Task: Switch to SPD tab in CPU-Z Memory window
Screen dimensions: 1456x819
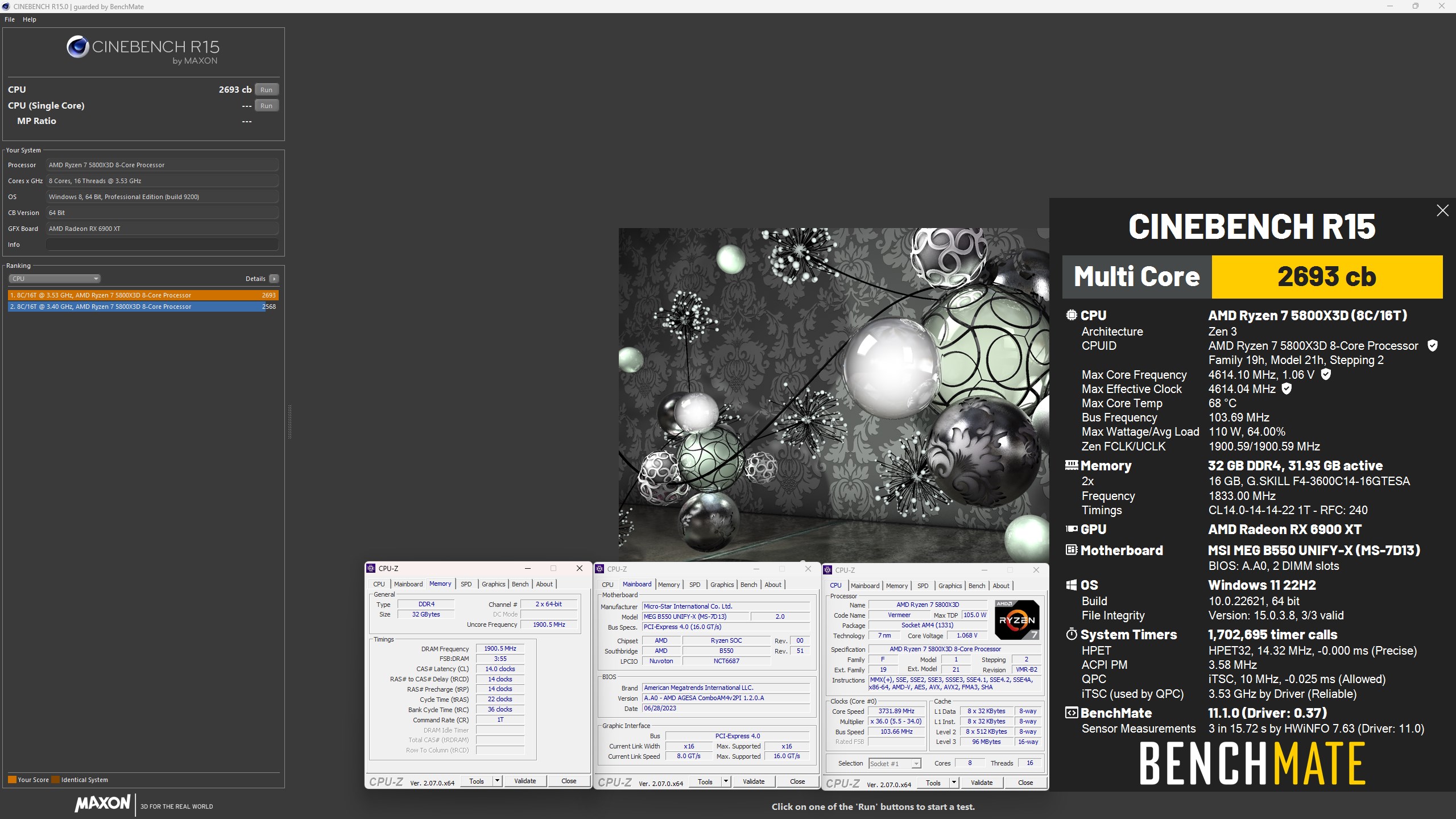Action: pyautogui.click(x=466, y=584)
